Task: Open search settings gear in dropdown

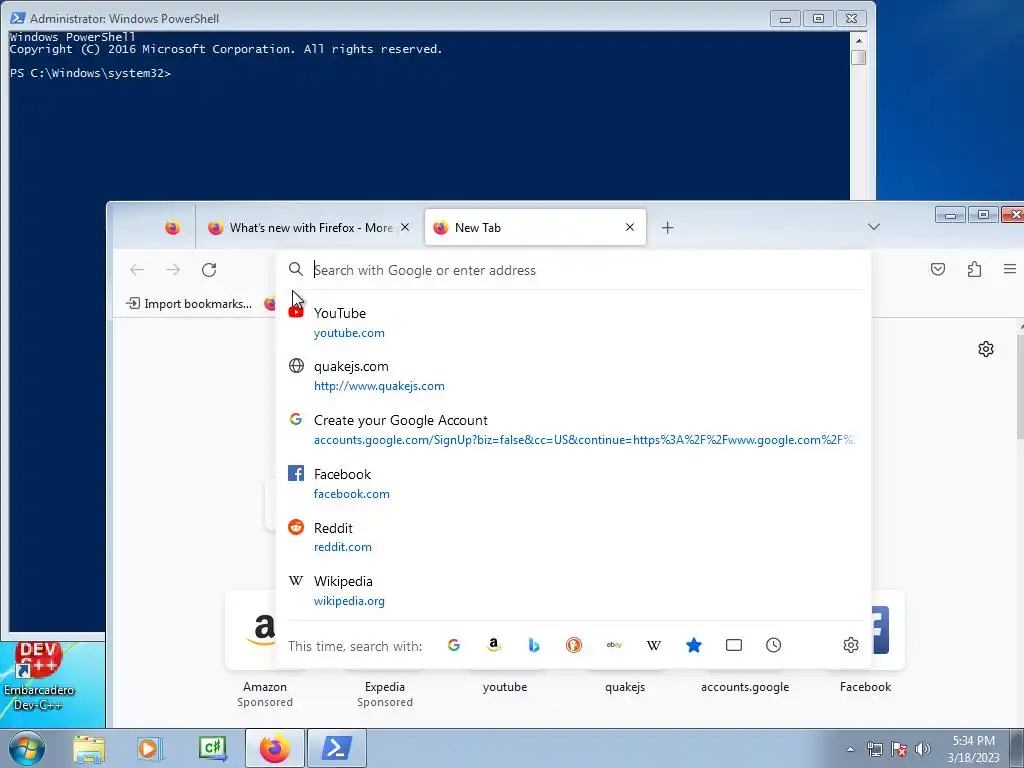Action: [x=850, y=645]
